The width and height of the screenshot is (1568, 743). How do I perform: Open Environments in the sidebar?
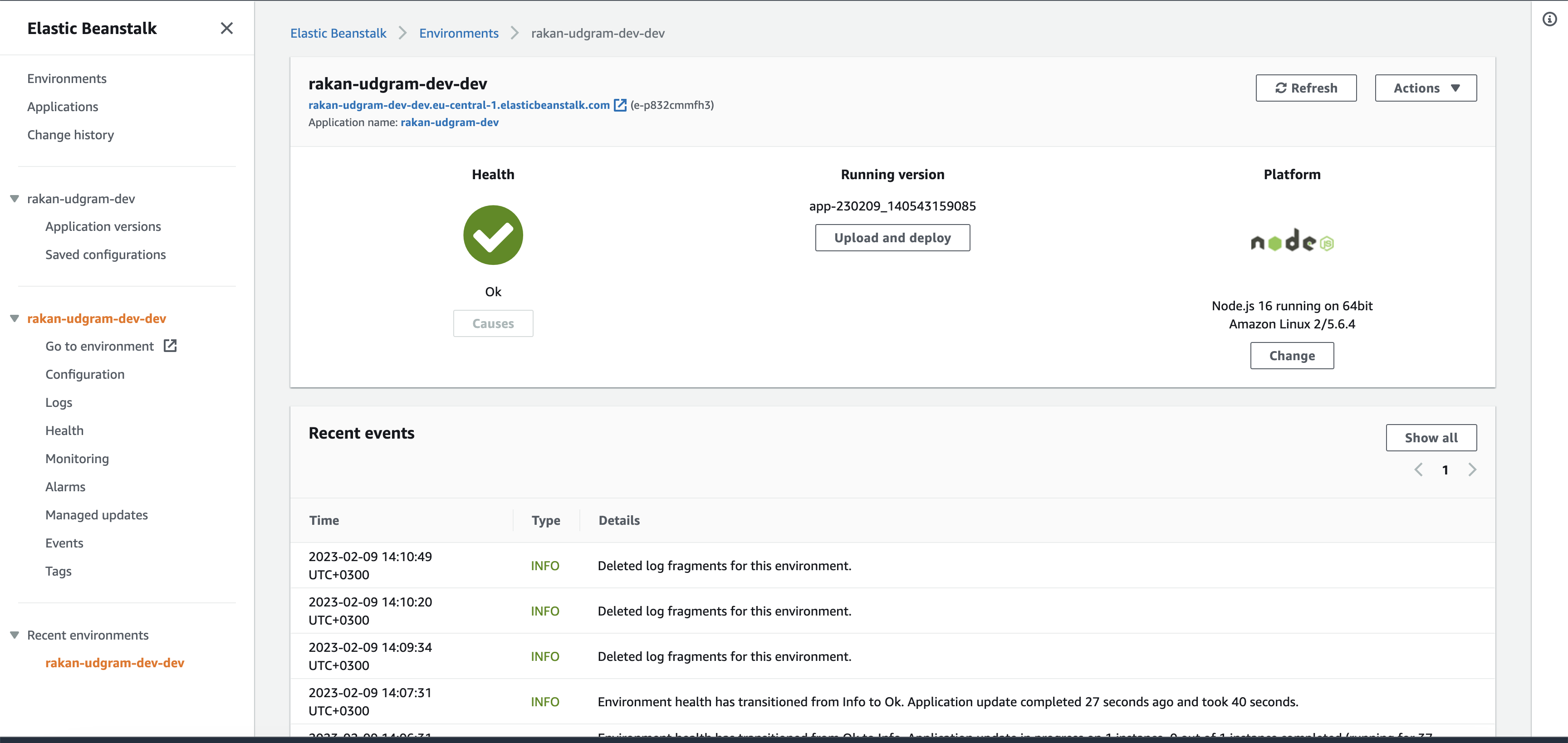pyautogui.click(x=67, y=78)
